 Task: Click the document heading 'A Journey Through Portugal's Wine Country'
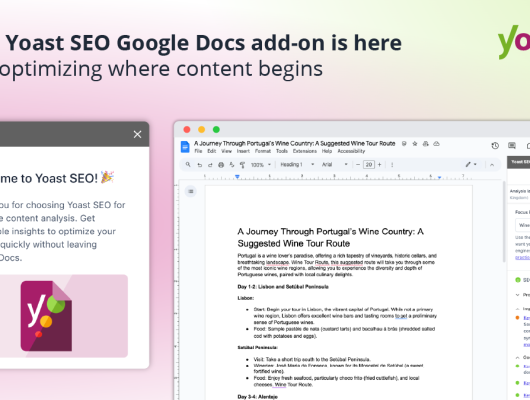pos(331,237)
